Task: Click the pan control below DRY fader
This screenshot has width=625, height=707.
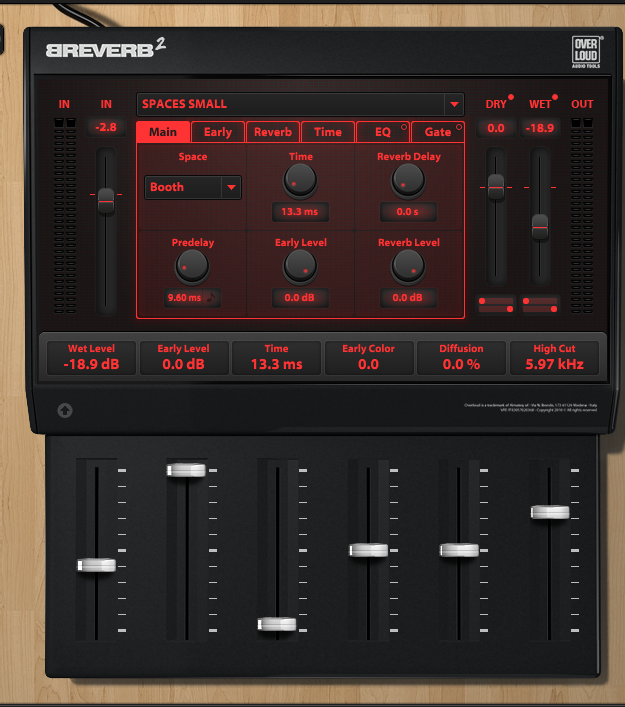Action: (496, 305)
